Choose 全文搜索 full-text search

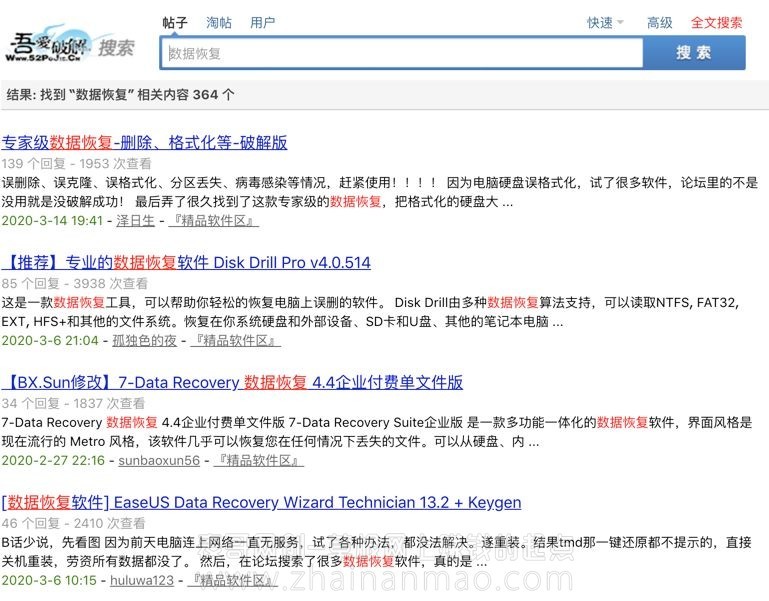[717, 23]
